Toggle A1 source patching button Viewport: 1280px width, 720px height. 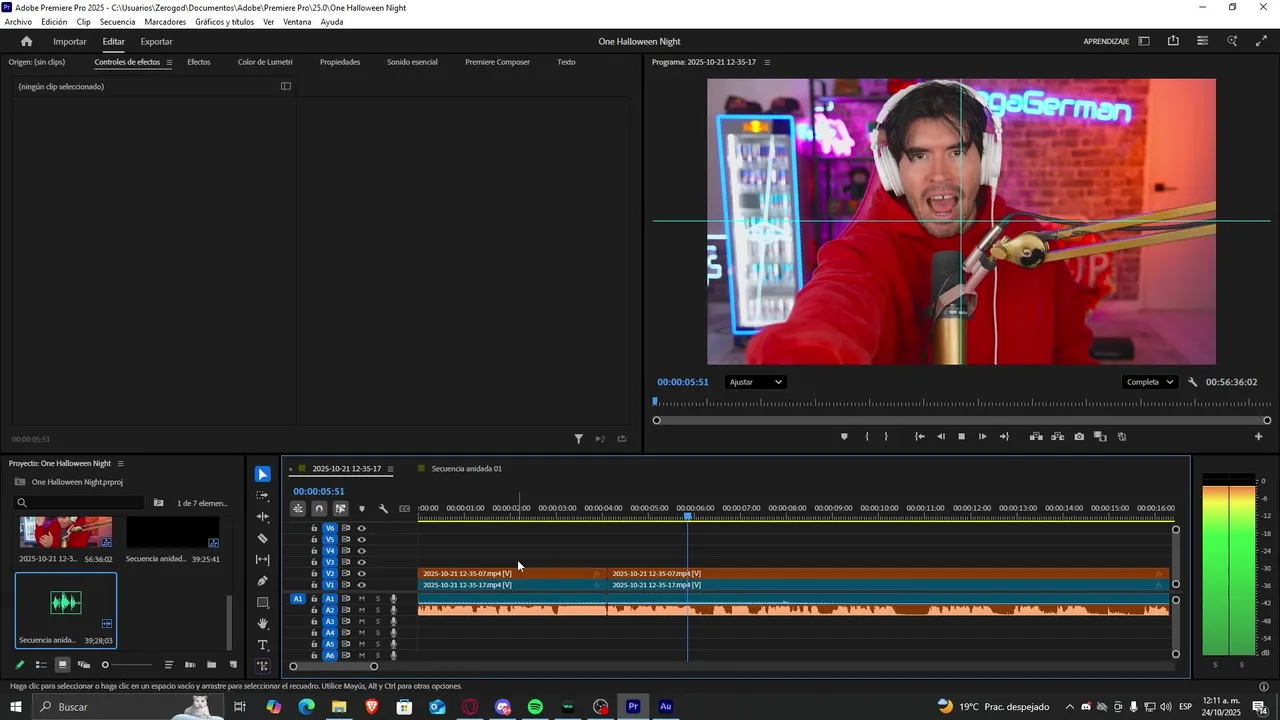pyautogui.click(x=297, y=598)
